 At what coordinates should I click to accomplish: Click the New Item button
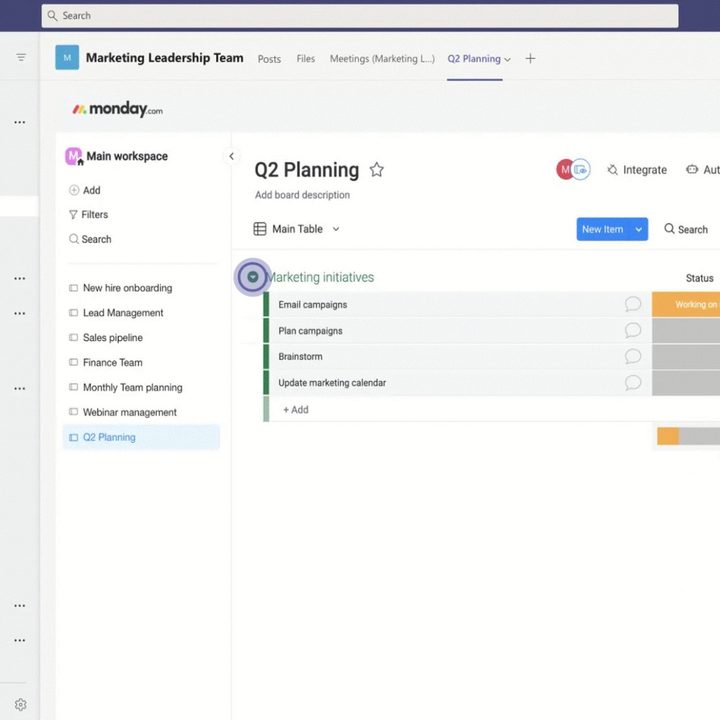[602, 229]
